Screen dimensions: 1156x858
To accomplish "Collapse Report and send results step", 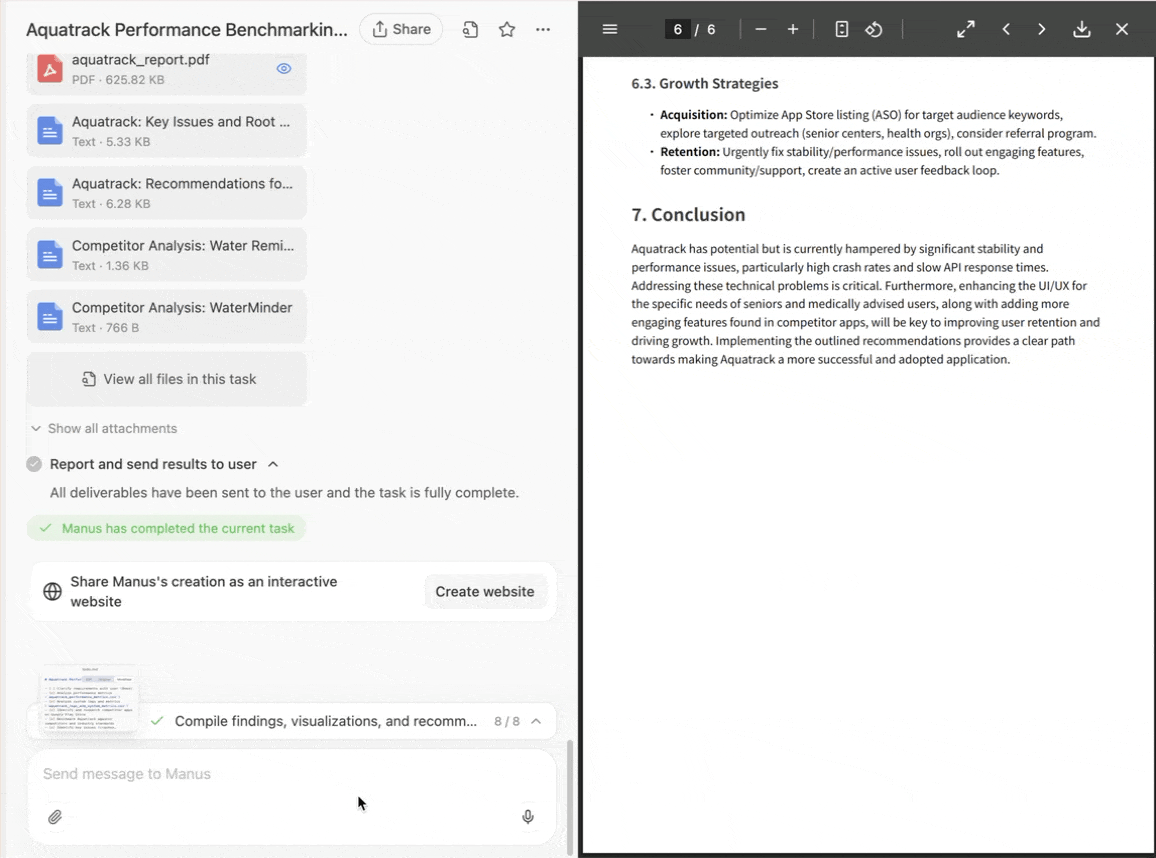I will pyautogui.click(x=273, y=464).
